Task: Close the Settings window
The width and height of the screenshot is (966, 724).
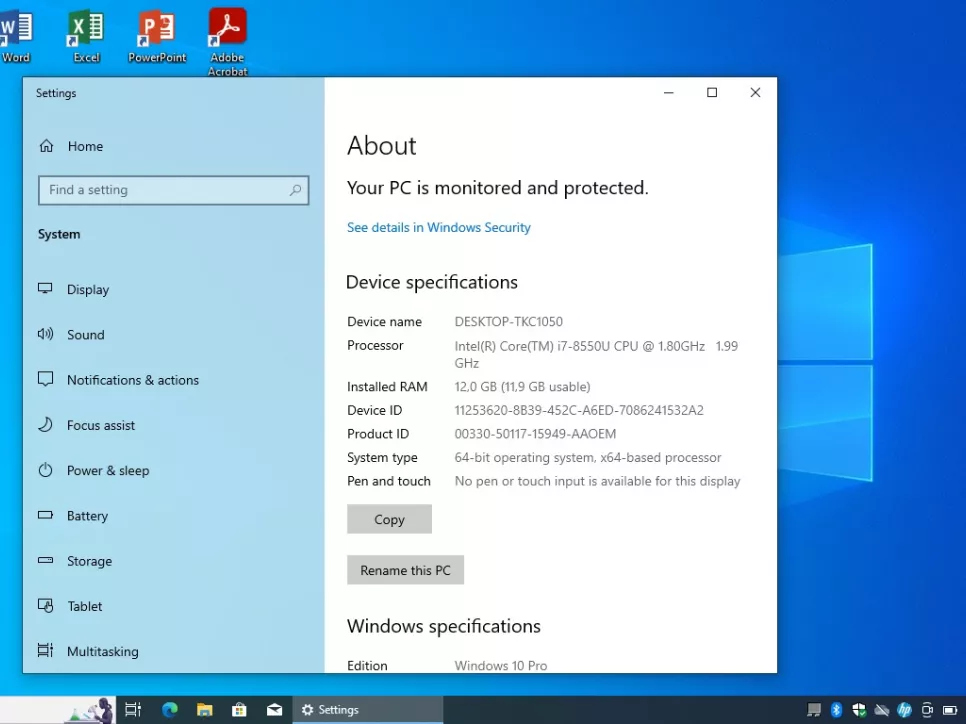Action: click(x=755, y=92)
